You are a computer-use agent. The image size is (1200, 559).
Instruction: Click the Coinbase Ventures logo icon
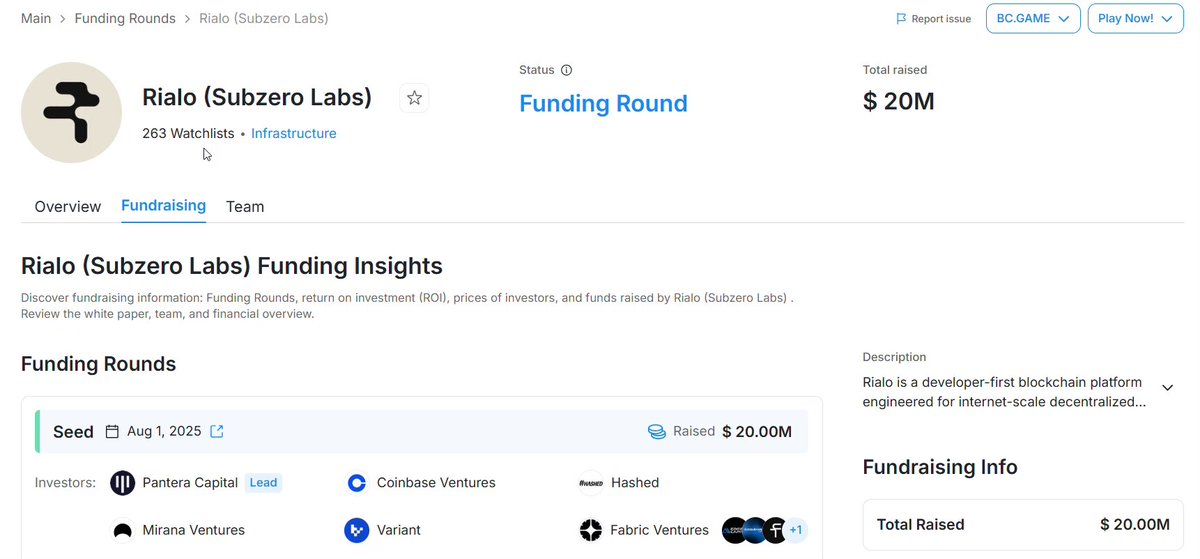pyautogui.click(x=357, y=483)
